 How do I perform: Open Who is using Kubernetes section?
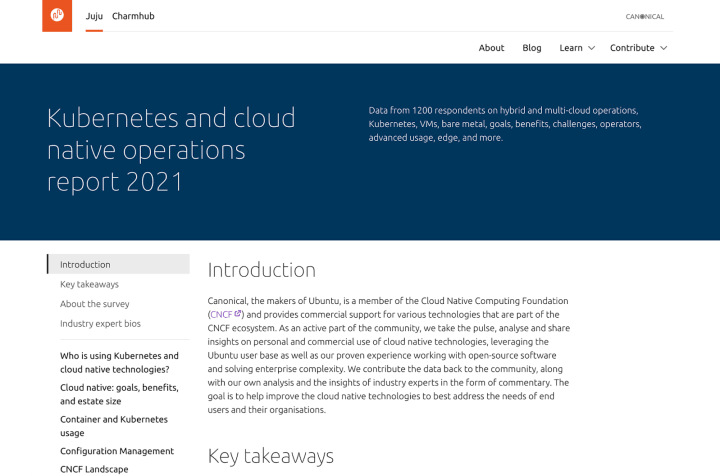pyautogui.click(x=119, y=362)
